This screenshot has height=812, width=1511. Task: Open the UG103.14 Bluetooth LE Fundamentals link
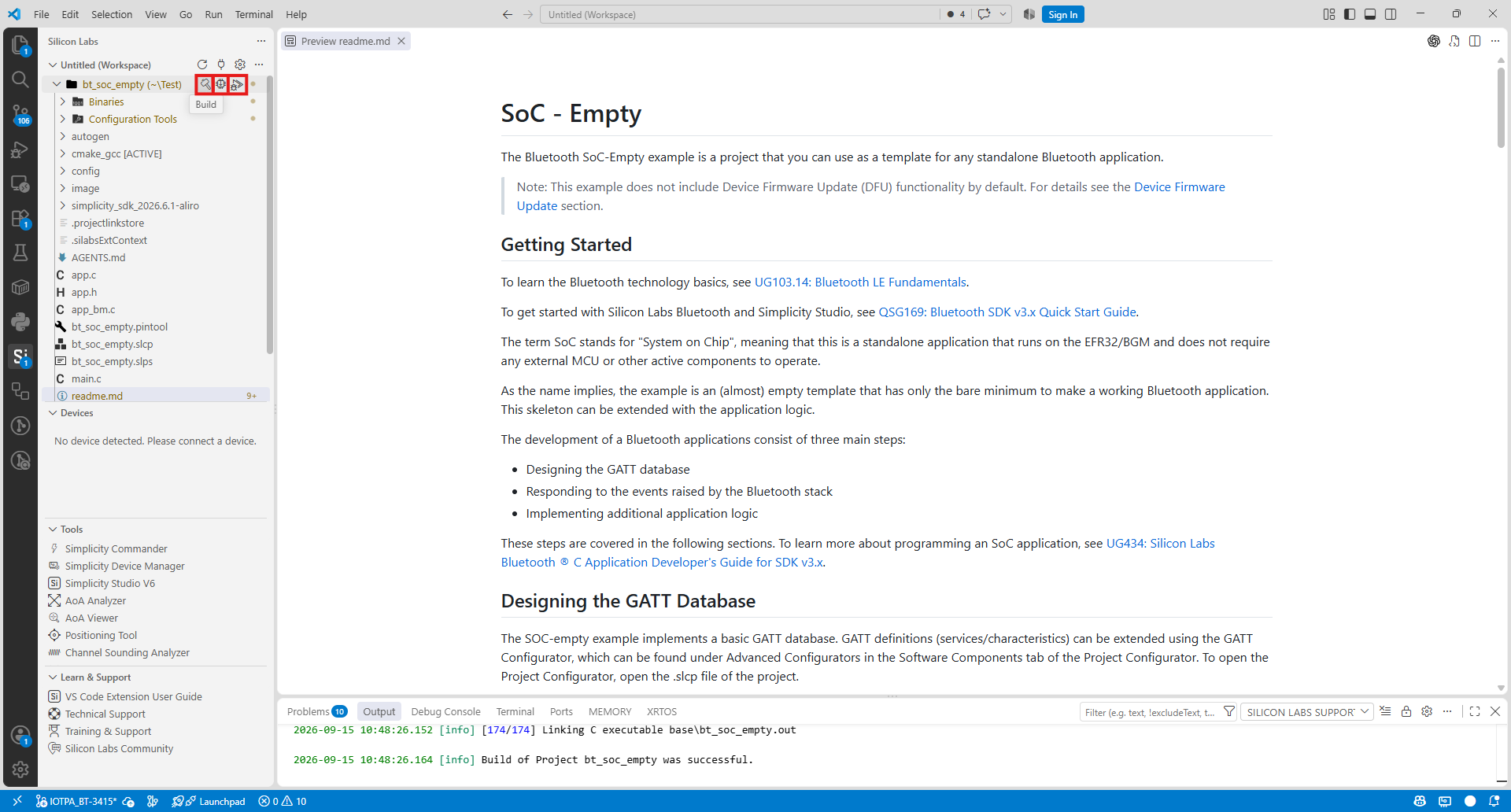(x=860, y=282)
